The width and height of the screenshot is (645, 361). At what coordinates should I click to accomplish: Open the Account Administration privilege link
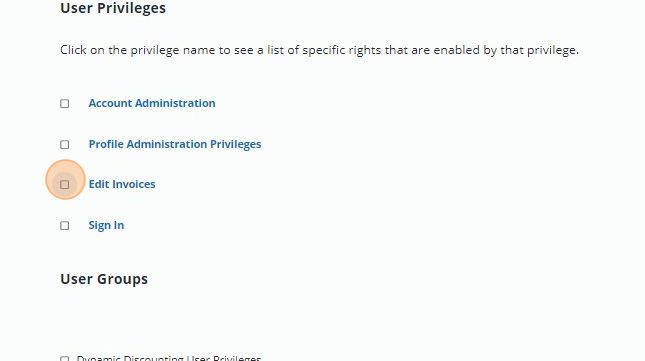point(152,103)
